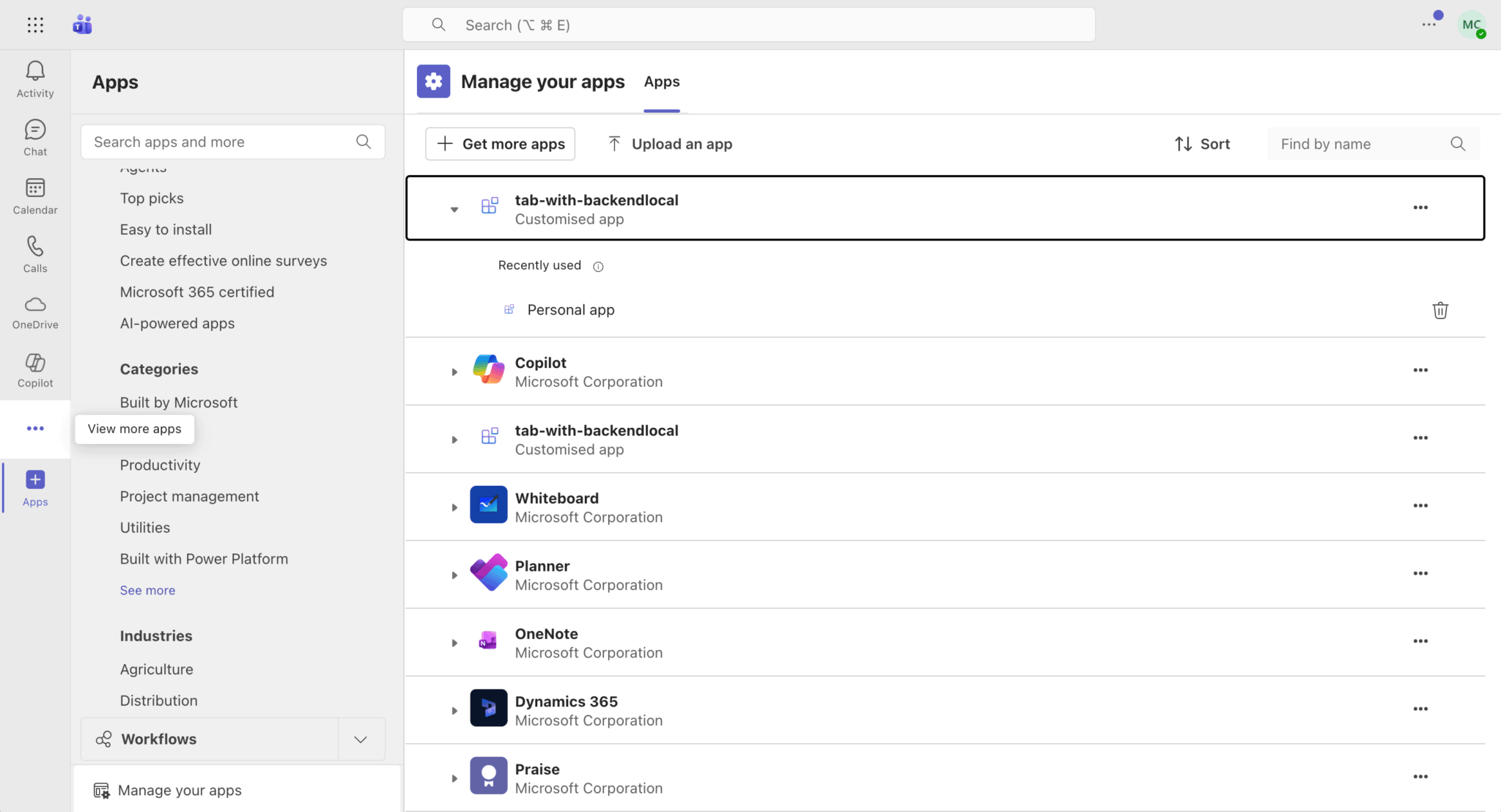Viewport: 1501px width, 812px height.
Task: Open Copilot in the sidebar
Action: (35, 370)
